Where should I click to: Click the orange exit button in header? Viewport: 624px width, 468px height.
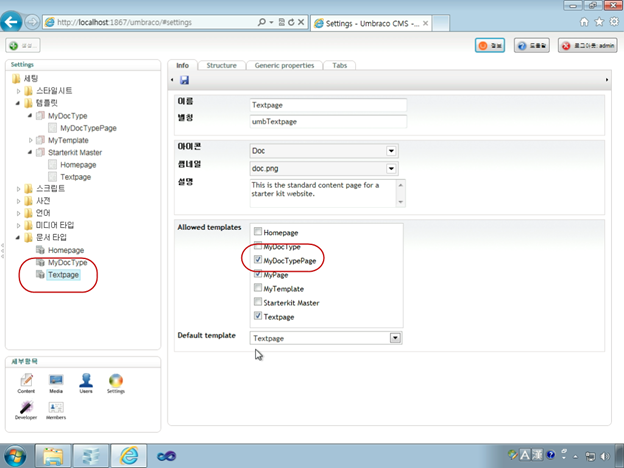pyautogui.click(x=490, y=45)
